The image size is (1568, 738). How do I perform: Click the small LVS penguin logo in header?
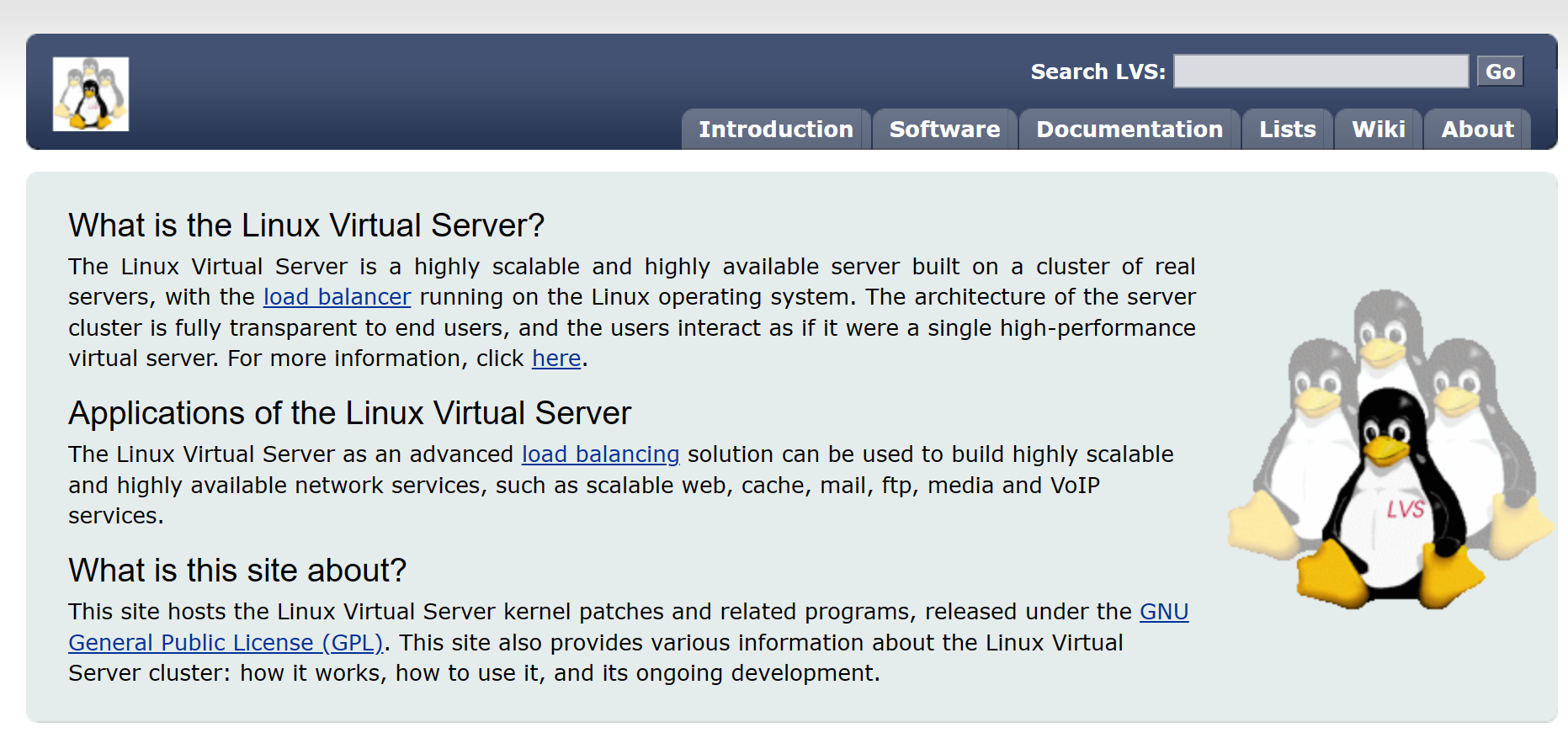point(90,94)
